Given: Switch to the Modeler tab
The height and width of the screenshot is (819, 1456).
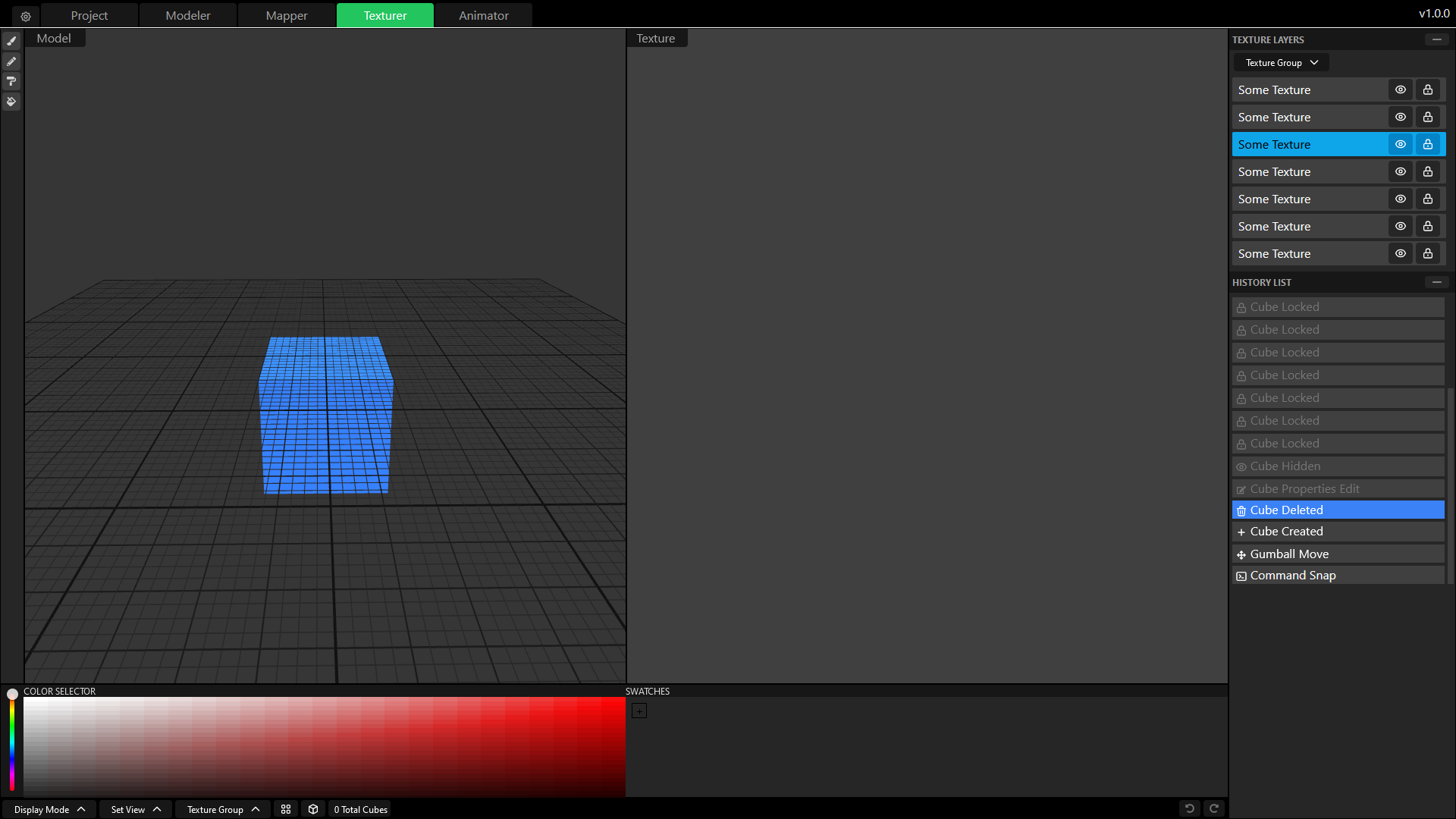Looking at the screenshot, I should click(x=187, y=15).
